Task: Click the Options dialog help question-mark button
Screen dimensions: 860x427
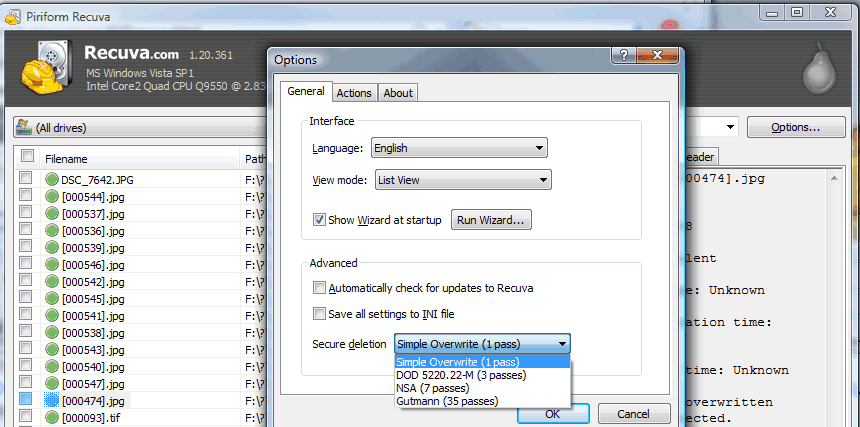Action: [623, 55]
